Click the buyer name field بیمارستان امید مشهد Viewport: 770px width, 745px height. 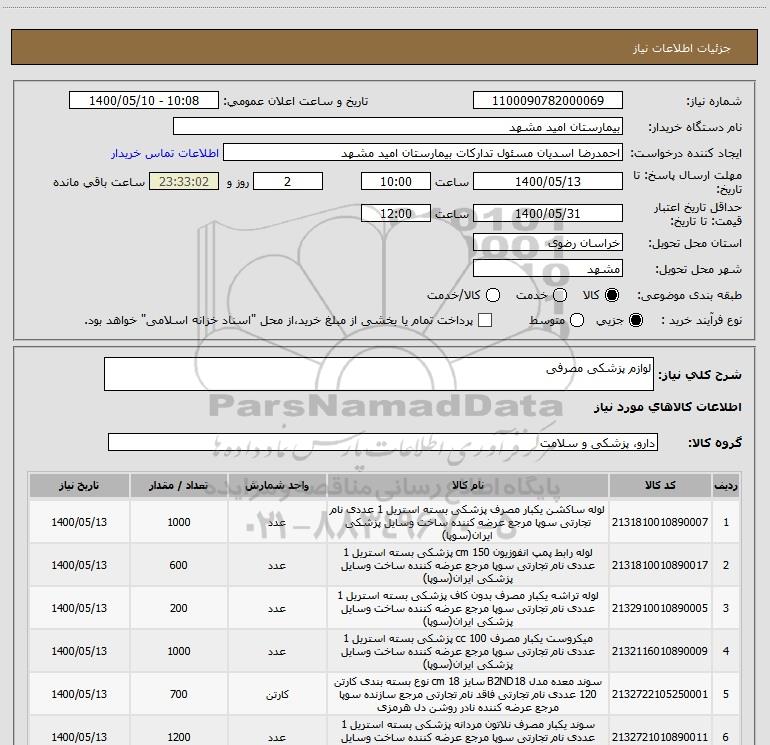coord(398,127)
